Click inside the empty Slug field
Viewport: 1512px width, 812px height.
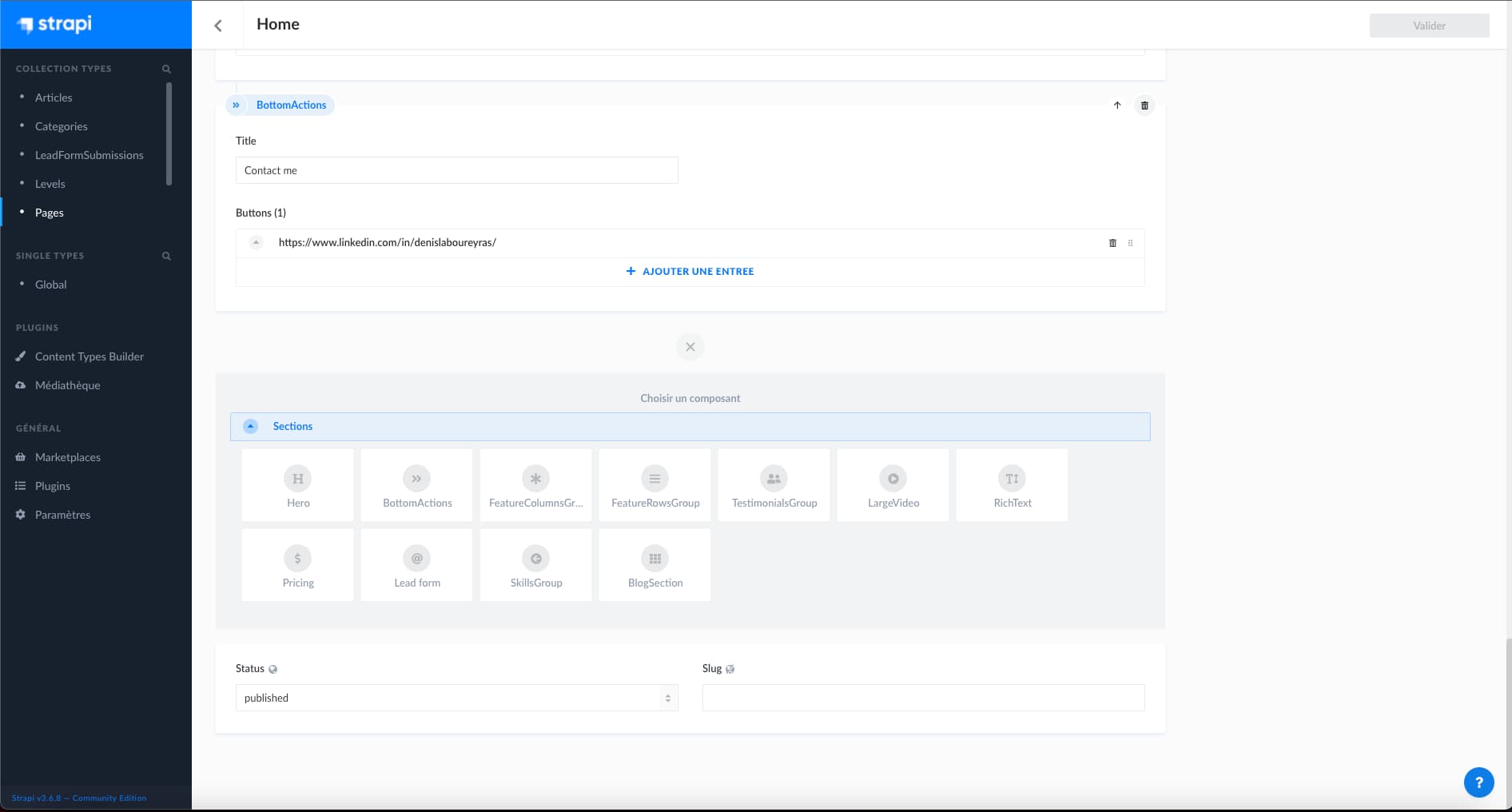click(922, 698)
